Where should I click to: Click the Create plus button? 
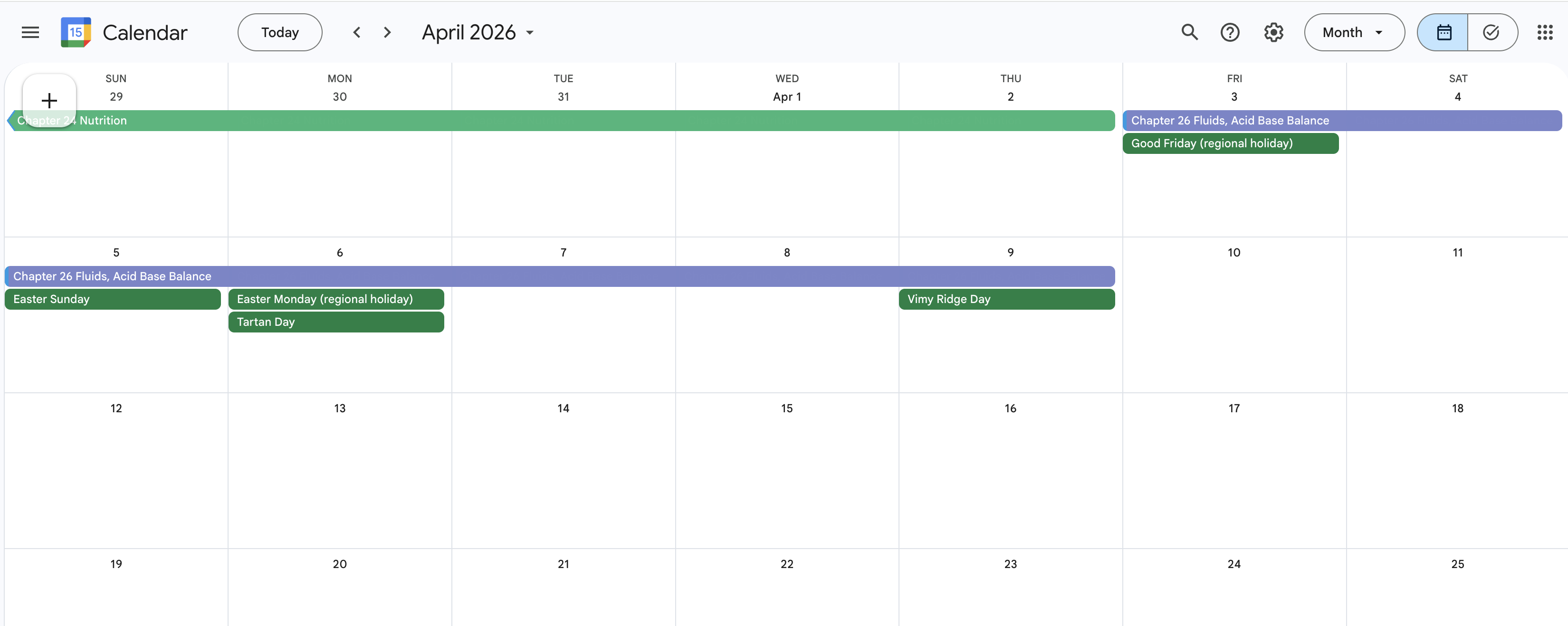point(48,100)
